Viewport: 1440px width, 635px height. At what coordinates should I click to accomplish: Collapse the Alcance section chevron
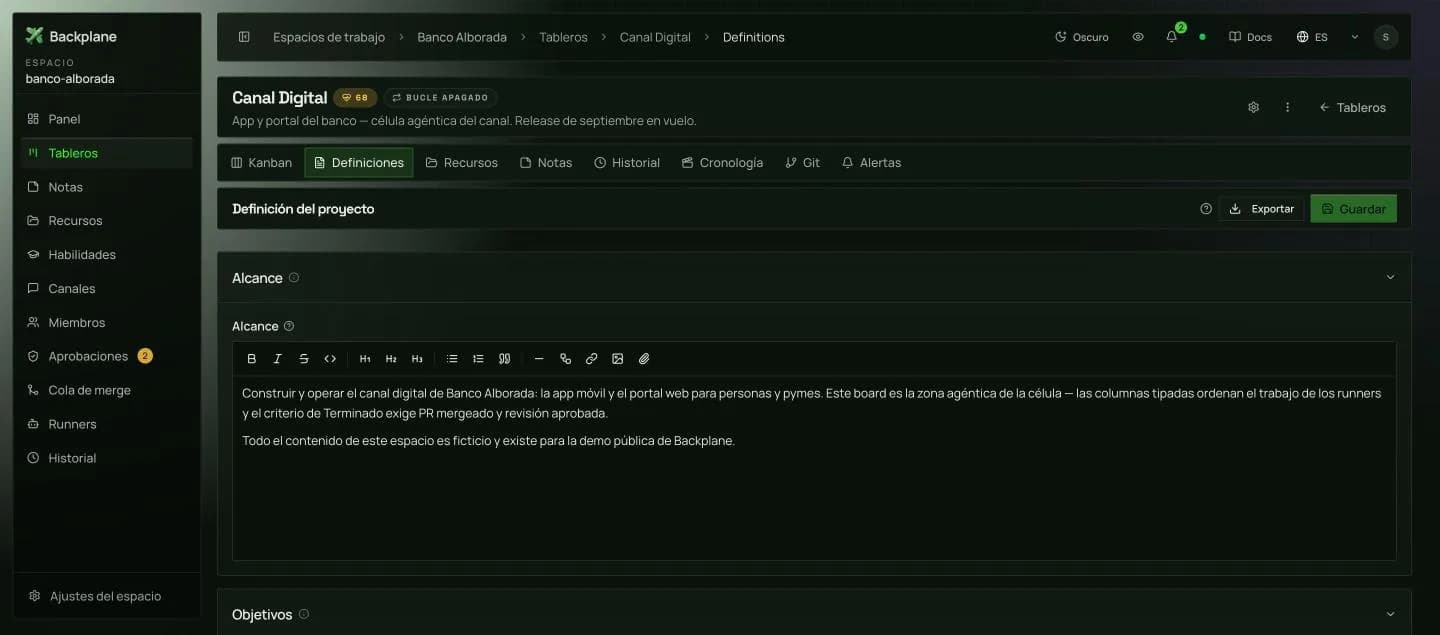[1390, 277]
